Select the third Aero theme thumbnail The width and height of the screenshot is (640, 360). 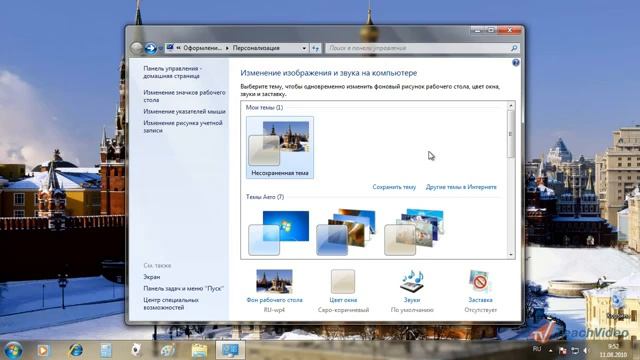tap(414, 233)
